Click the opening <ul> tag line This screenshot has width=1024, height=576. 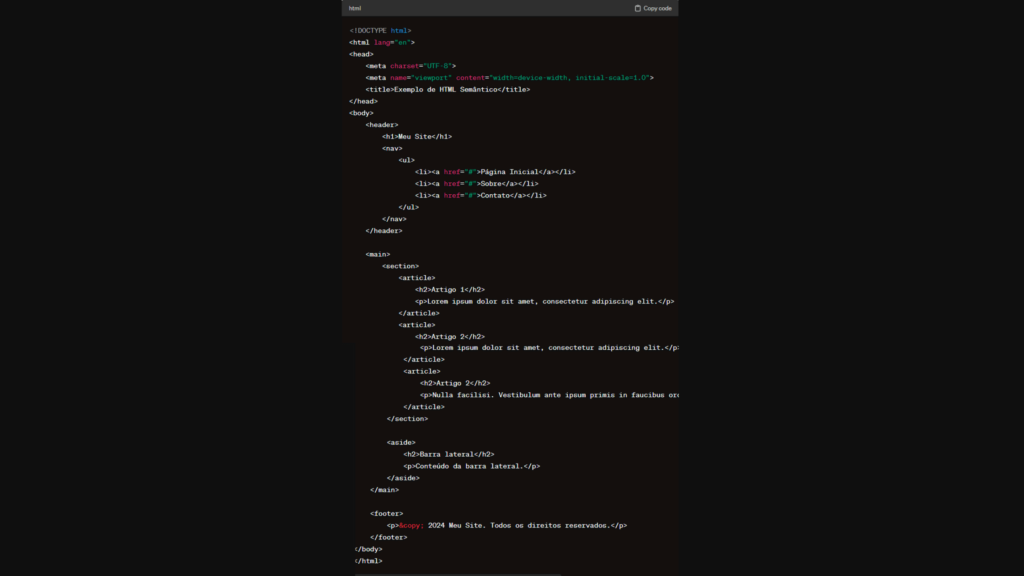point(407,160)
